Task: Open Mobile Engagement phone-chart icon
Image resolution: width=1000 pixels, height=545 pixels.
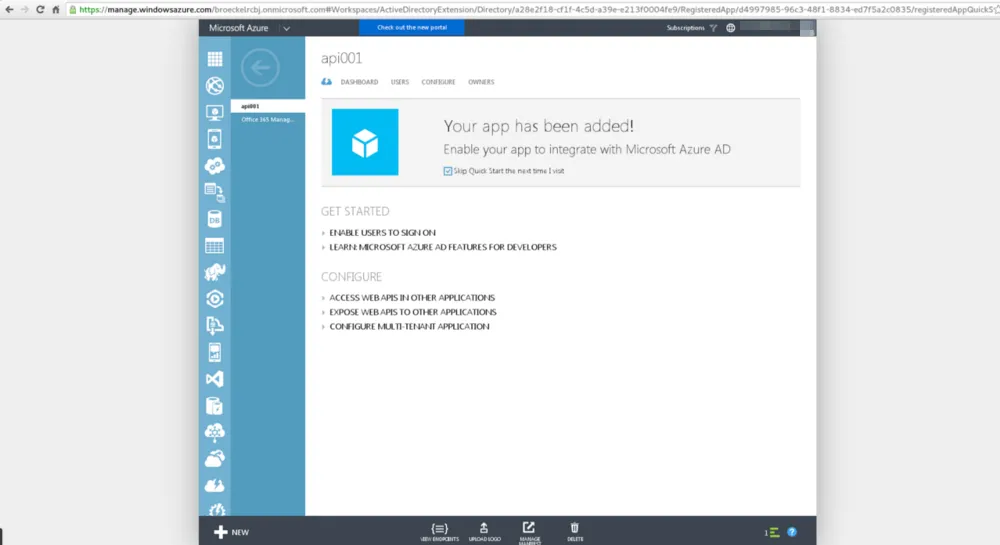Action: click(215, 352)
